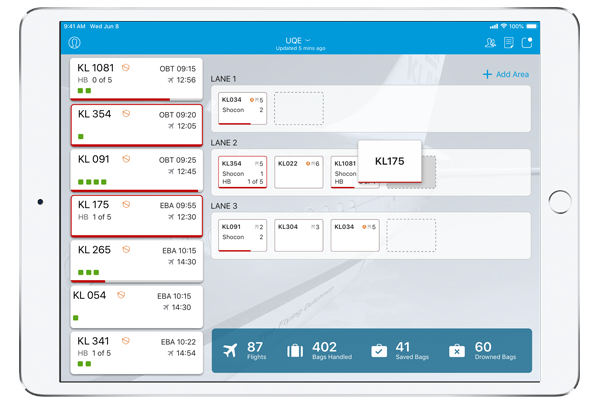Open KL304 tile in Lane 3

[298, 235]
